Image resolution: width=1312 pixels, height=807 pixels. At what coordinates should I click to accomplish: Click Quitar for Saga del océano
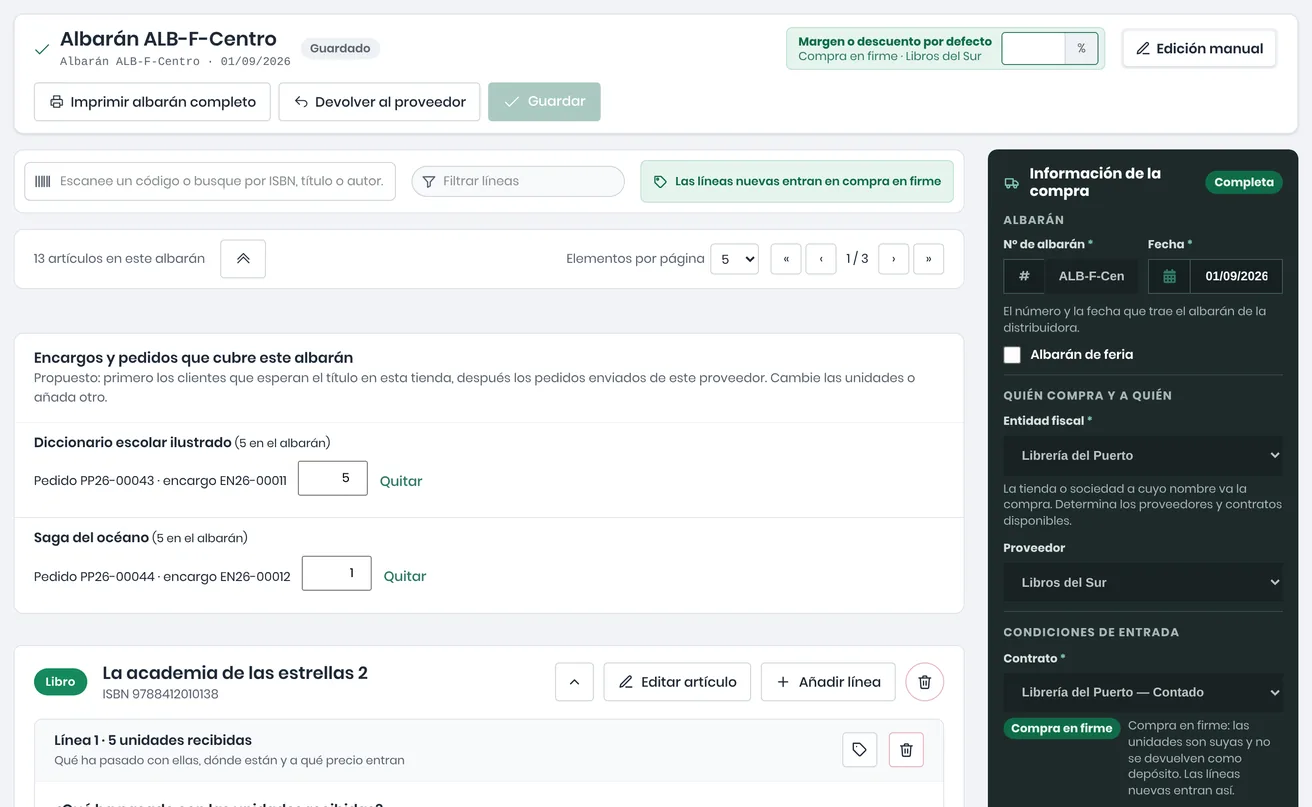pos(405,576)
